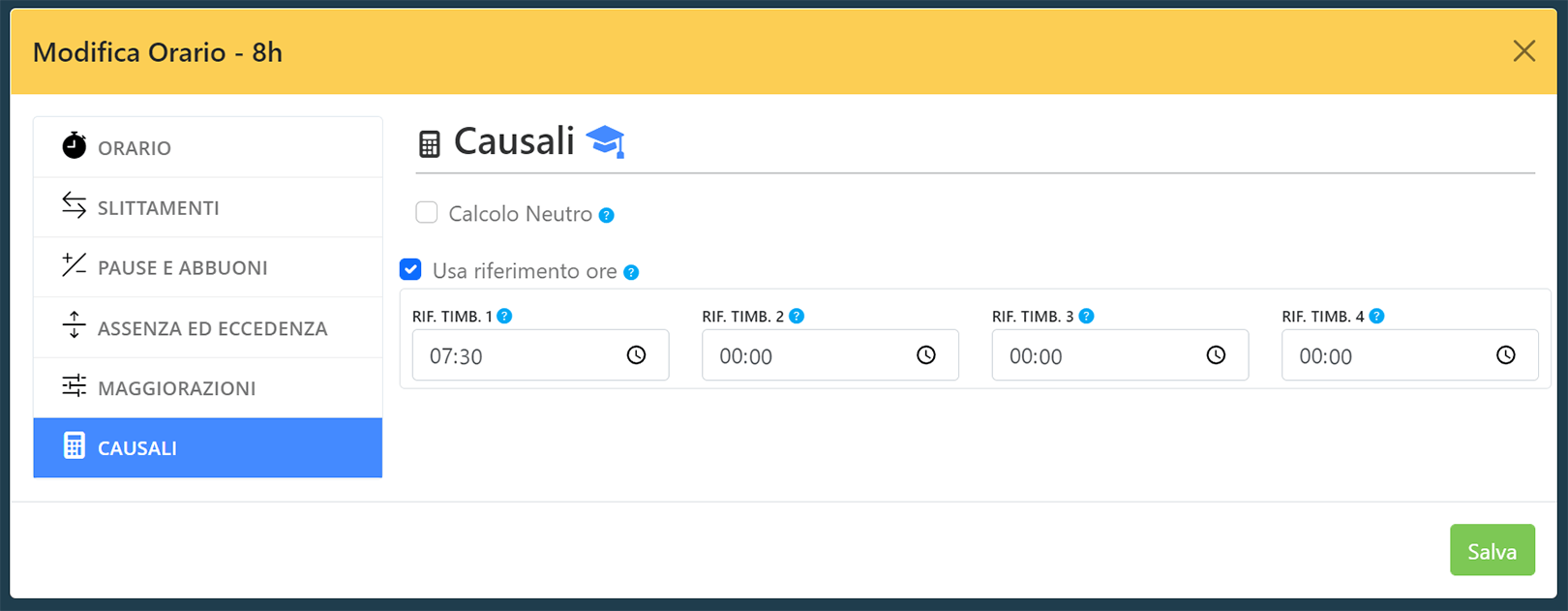Image resolution: width=1568 pixels, height=611 pixels.
Task: Open time picker for RIF. TIMB. 3
Action: click(1216, 355)
